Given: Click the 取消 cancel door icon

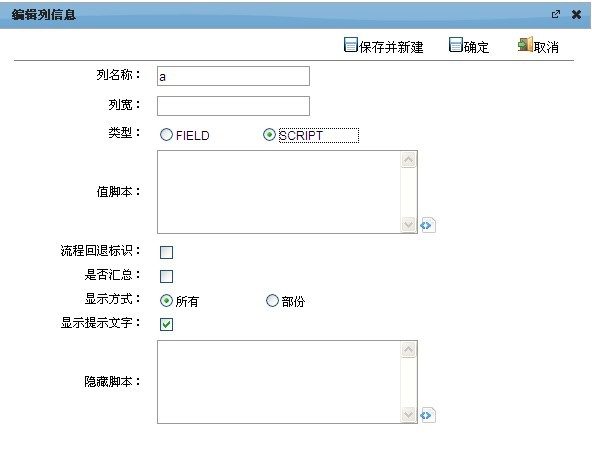Looking at the screenshot, I should tap(525, 45).
